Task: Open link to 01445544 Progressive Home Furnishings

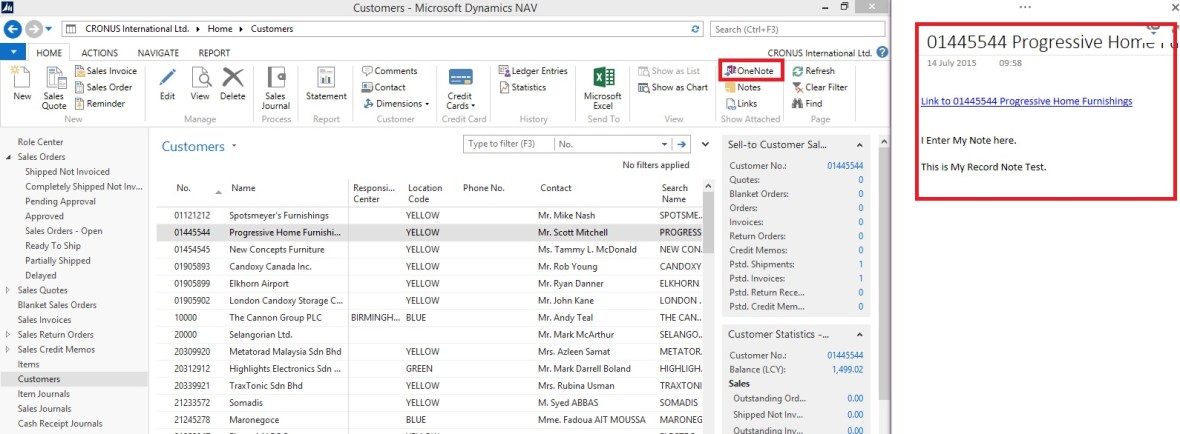Action: coord(1026,101)
